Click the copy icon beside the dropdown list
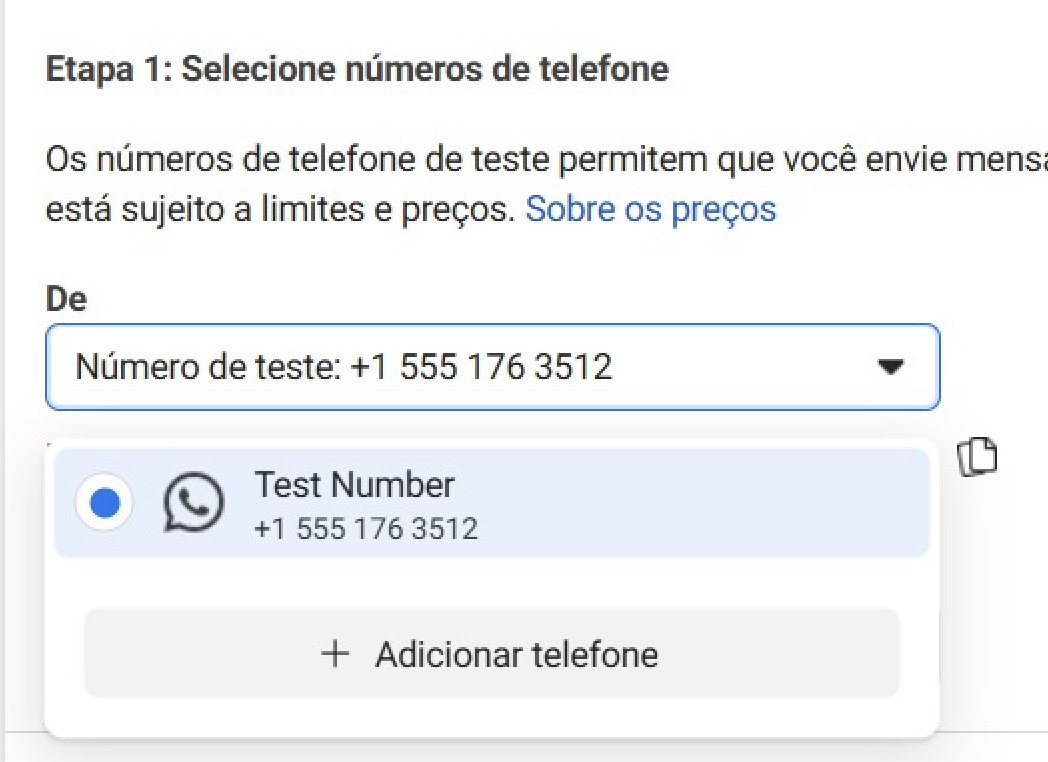Image resolution: width=1048 pixels, height=762 pixels. (x=979, y=457)
